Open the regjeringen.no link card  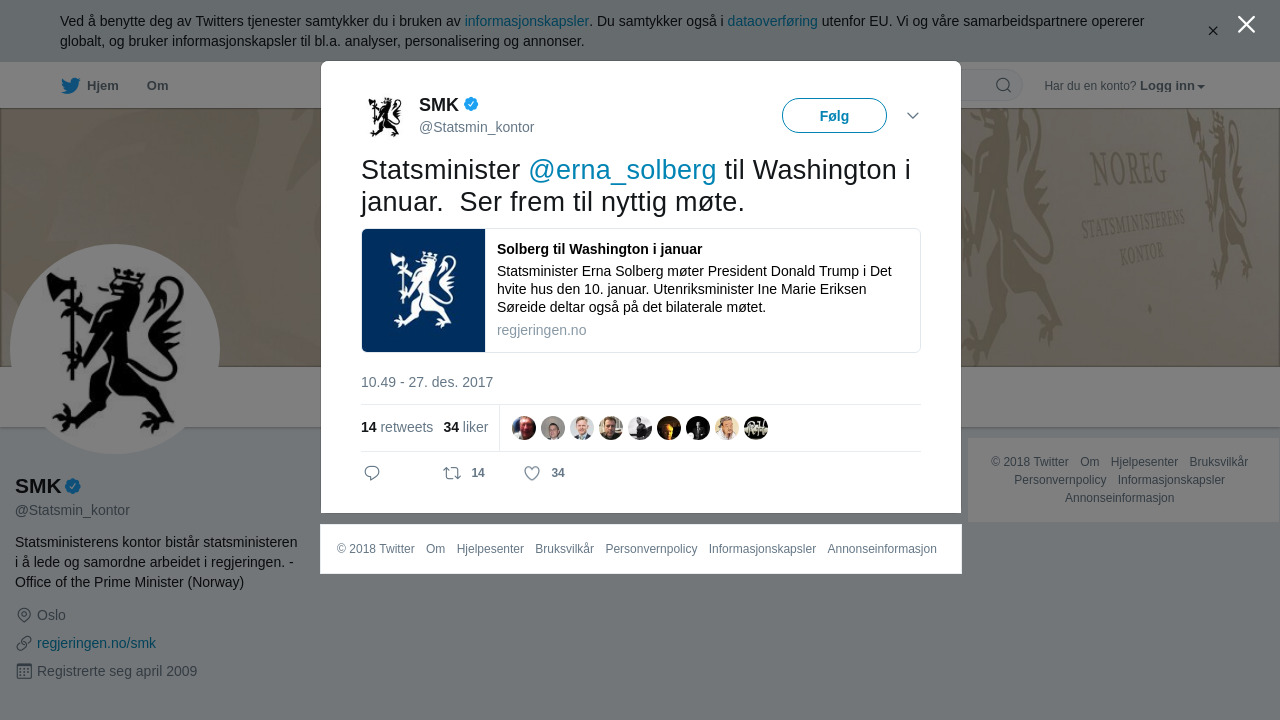(x=641, y=291)
